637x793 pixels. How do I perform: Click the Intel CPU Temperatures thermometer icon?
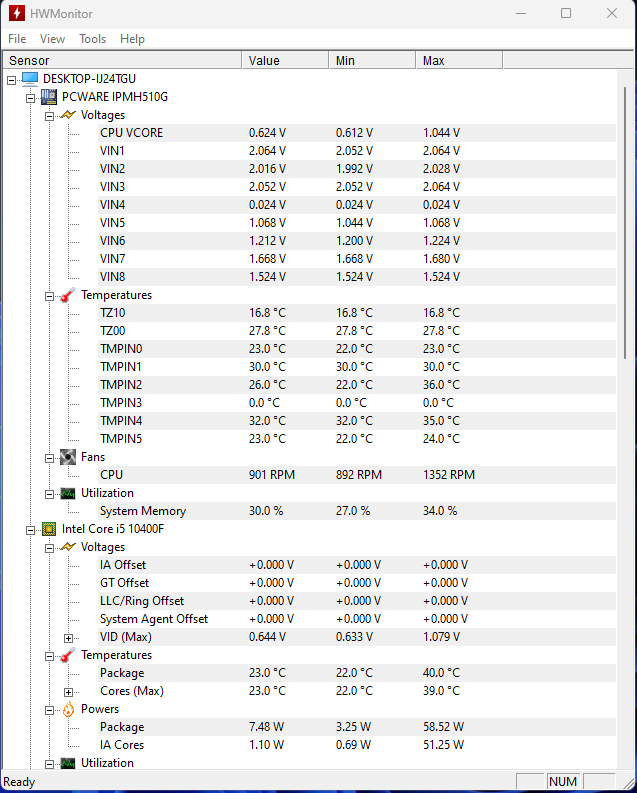click(68, 655)
